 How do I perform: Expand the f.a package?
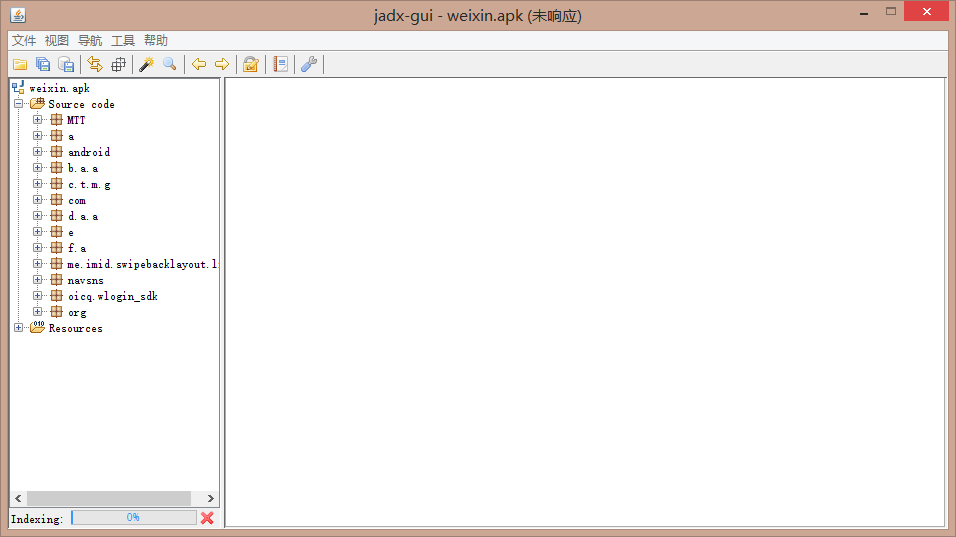pos(38,247)
